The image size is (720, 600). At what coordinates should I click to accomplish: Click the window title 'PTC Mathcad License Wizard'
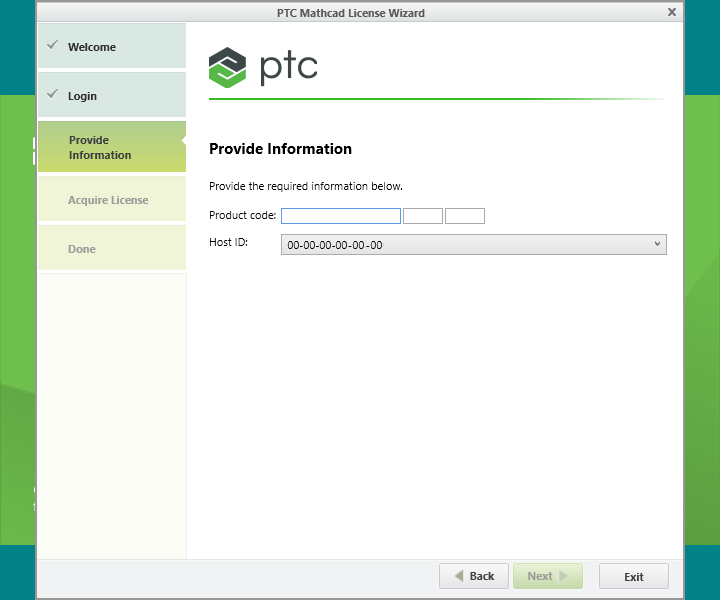[x=351, y=13]
